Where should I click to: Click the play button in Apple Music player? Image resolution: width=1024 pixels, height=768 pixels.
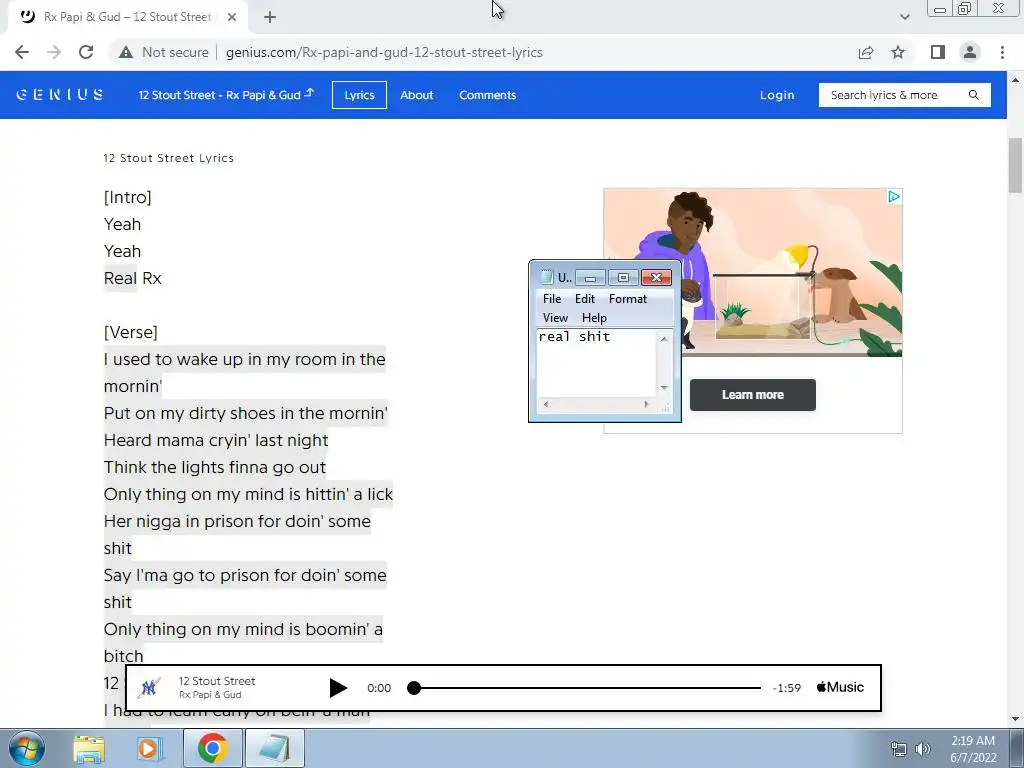coord(338,688)
